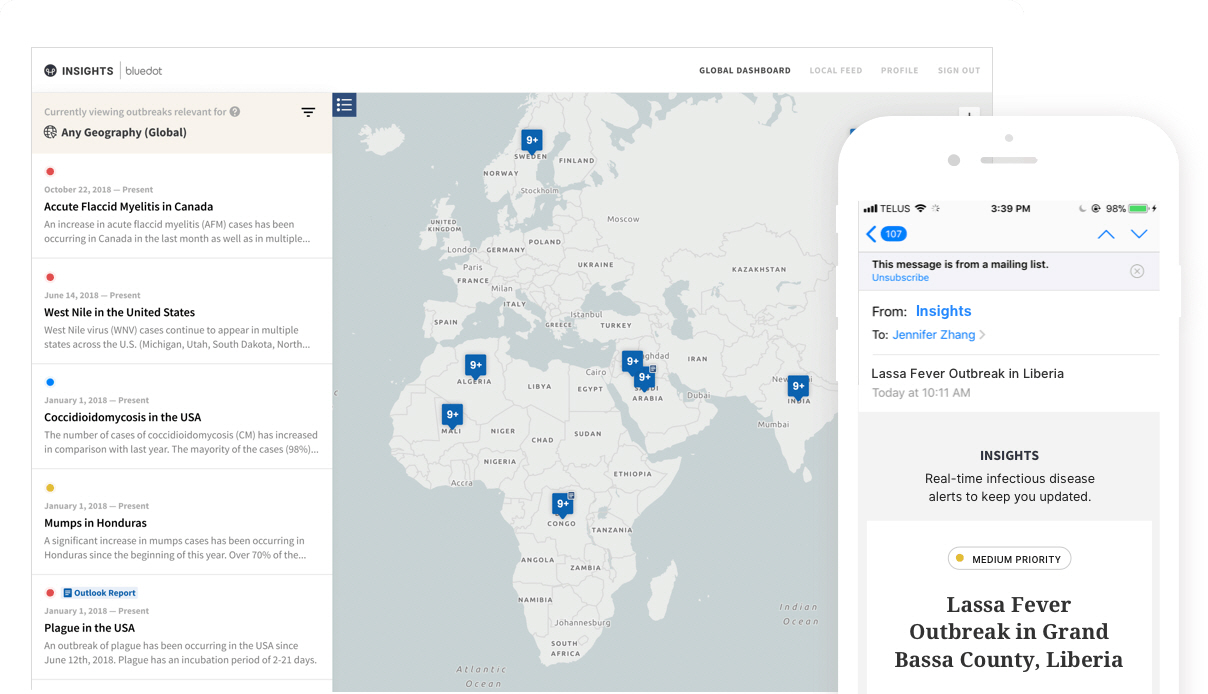Toggle the list view icon on map
Image resolution: width=1208 pixels, height=694 pixels.
[x=344, y=105]
